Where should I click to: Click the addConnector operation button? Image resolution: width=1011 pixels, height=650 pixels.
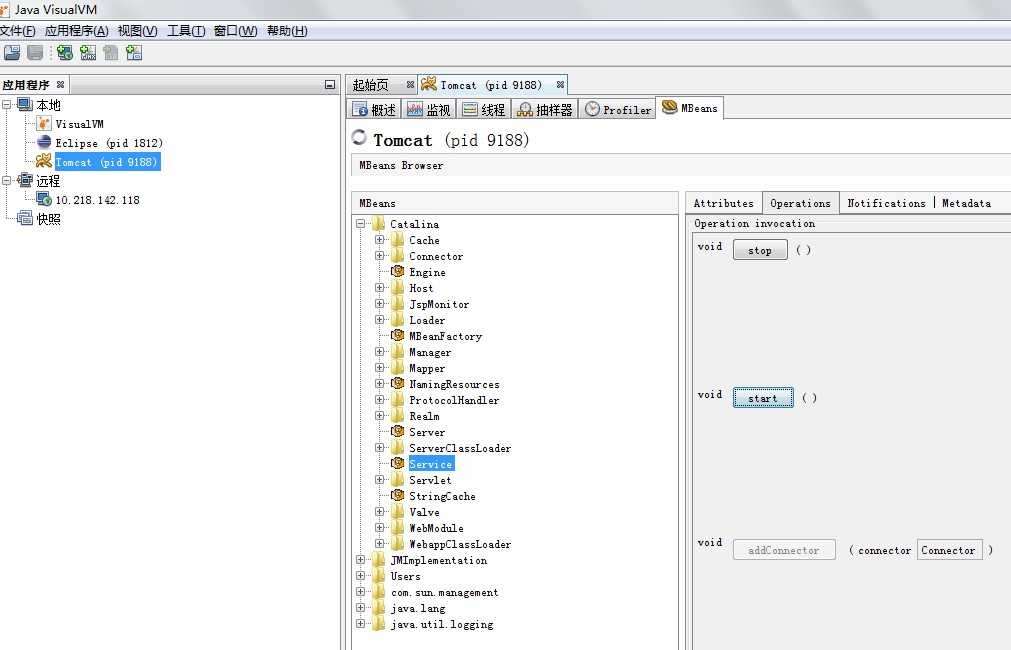click(x=784, y=550)
